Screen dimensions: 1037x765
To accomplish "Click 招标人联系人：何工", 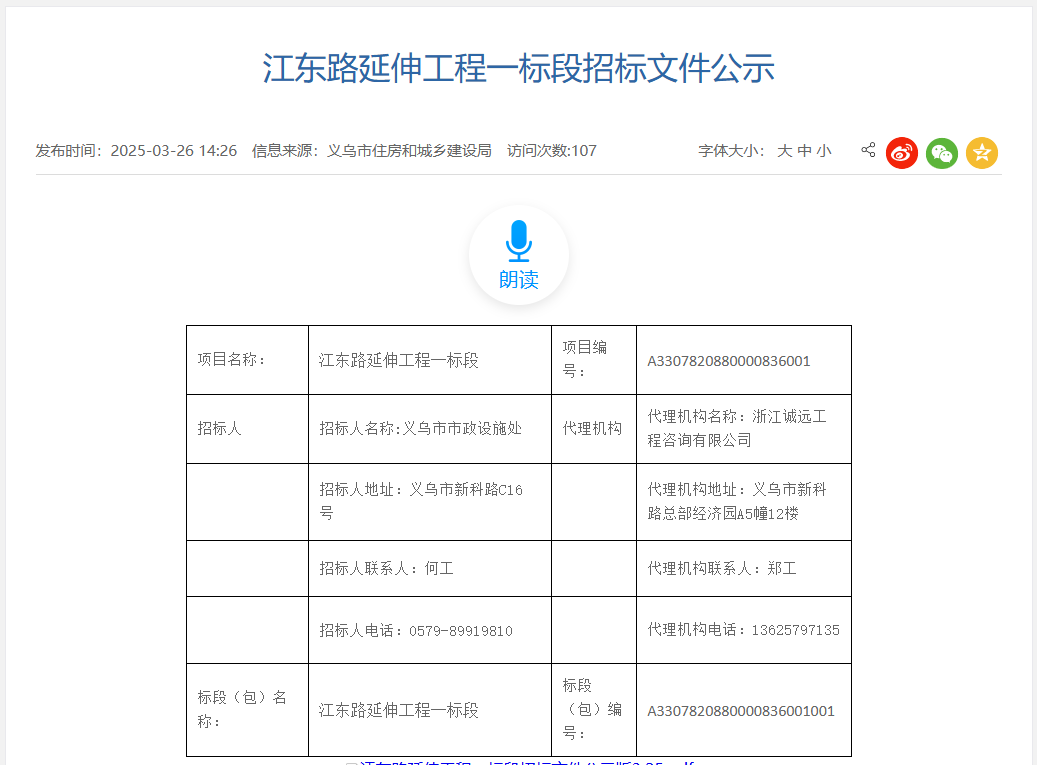I will pyautogui.click(x=386, y=568).
